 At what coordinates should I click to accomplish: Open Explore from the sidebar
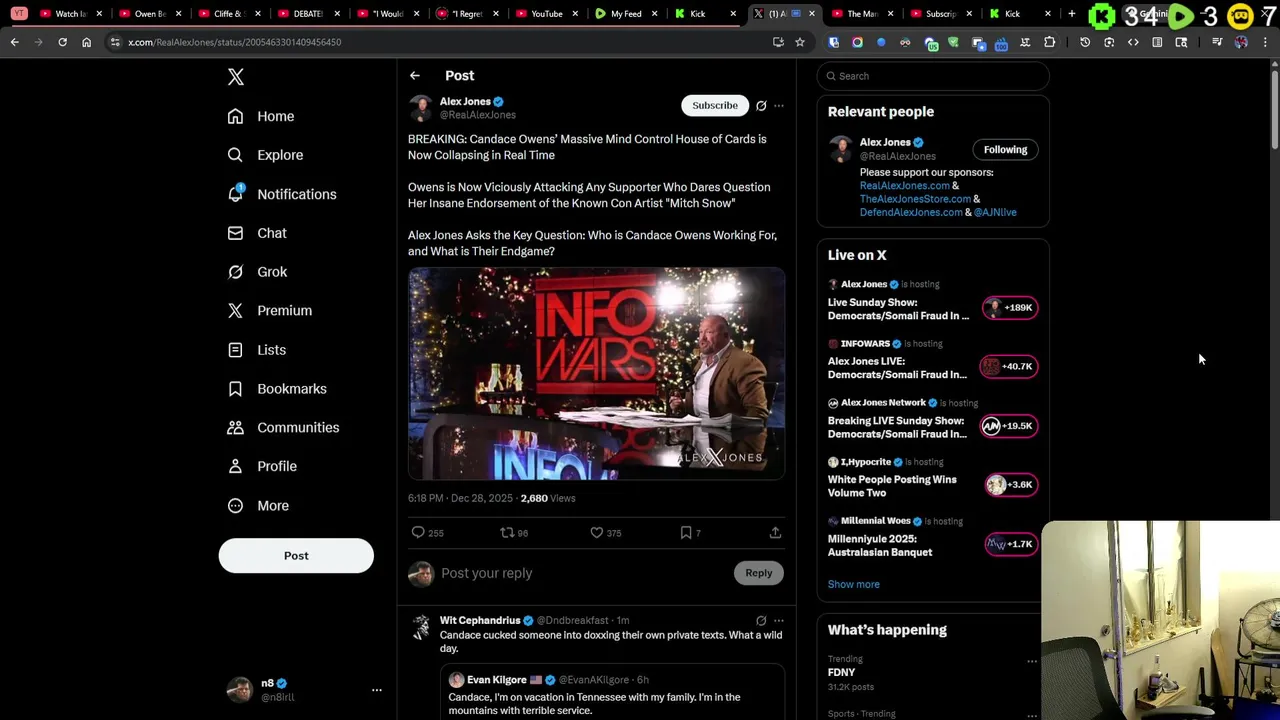click(265, 155)
